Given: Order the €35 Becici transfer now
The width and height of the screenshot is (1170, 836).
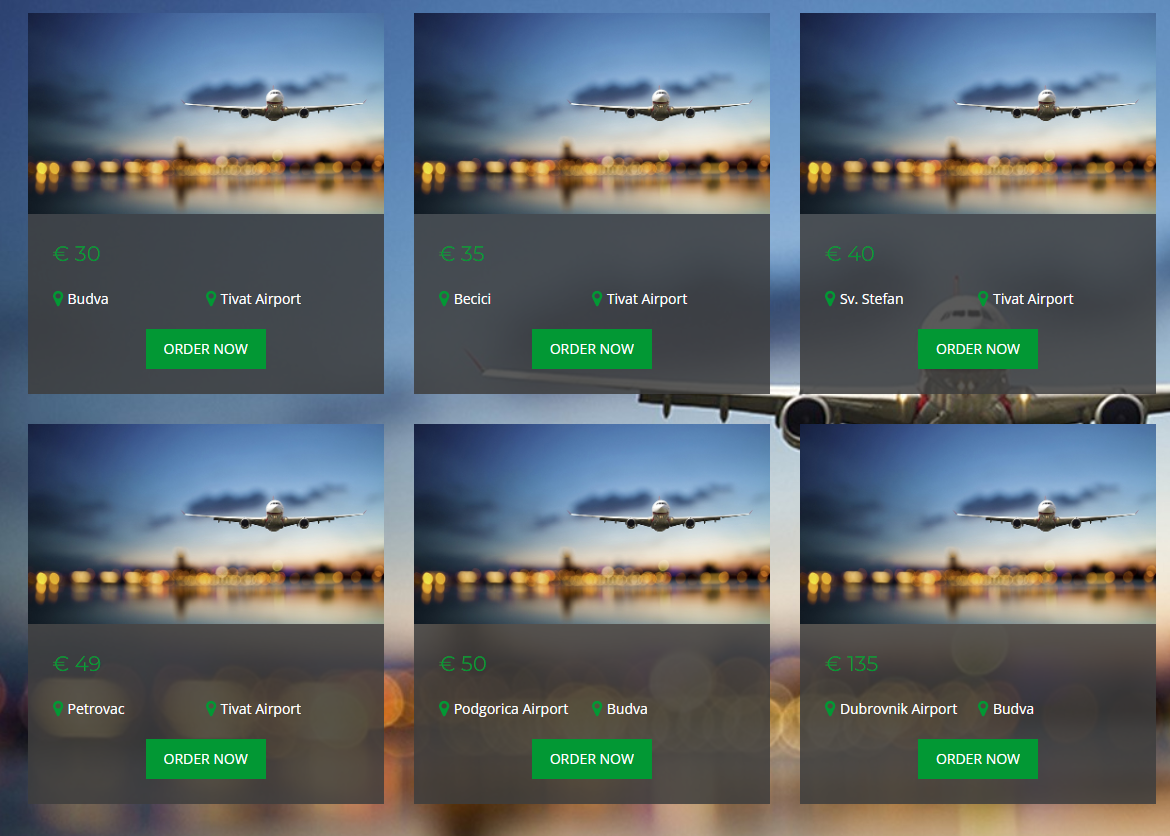Looking at the screenshot, I should click(x=592, y=349).
